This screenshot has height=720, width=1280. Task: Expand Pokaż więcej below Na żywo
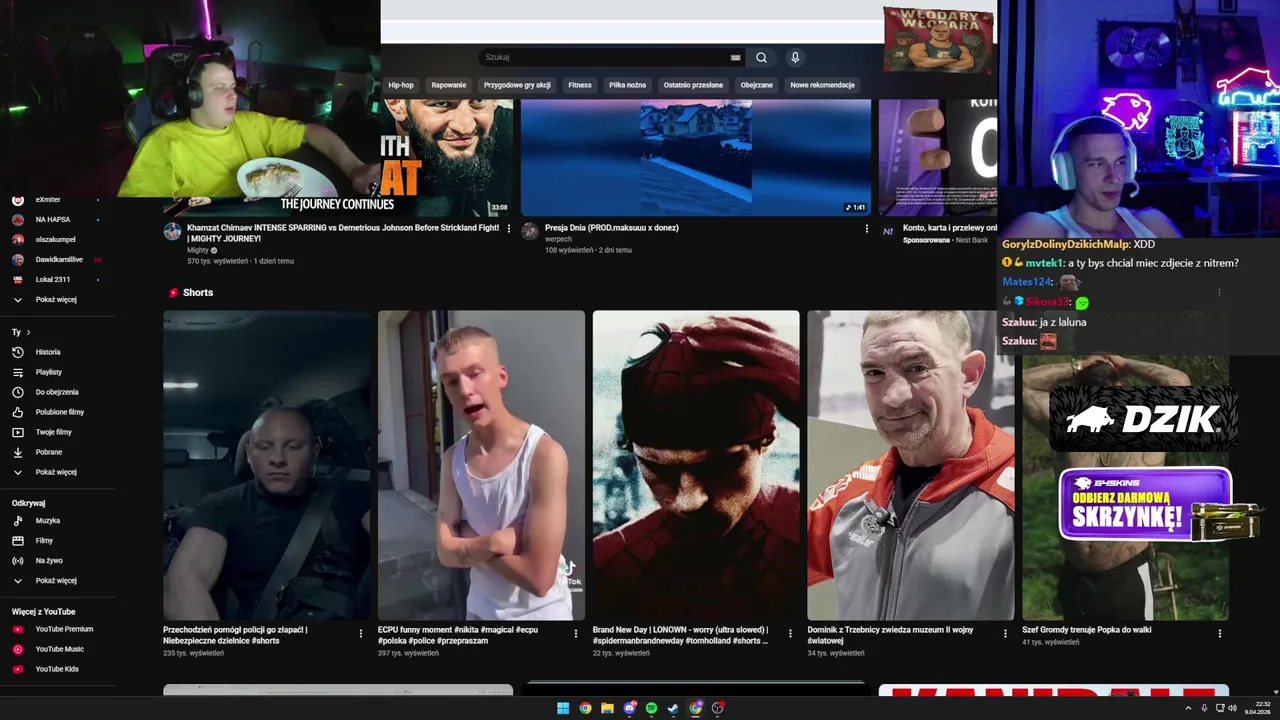click(x=55, y=581)
